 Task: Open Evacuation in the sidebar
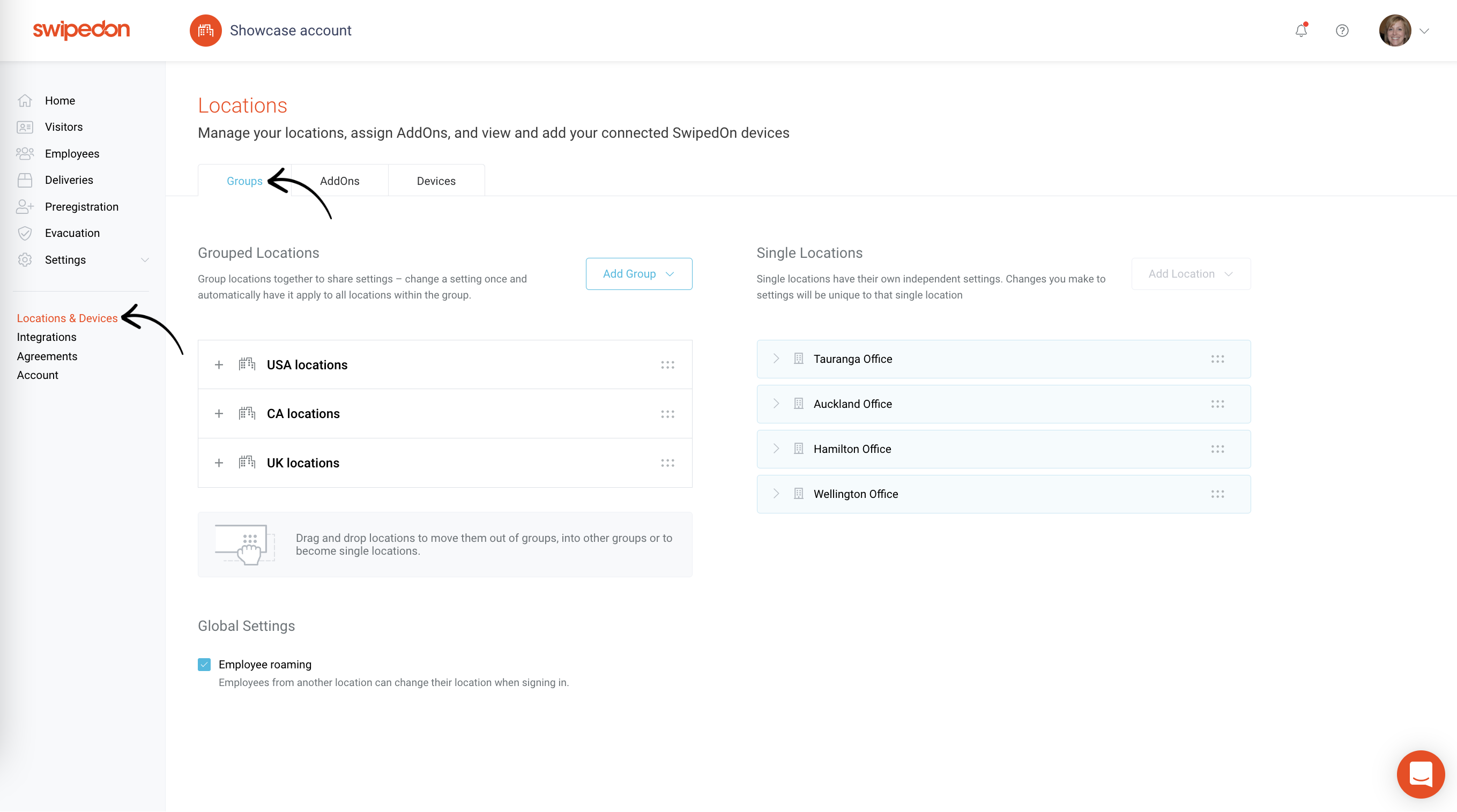click(x=72, y=234)
